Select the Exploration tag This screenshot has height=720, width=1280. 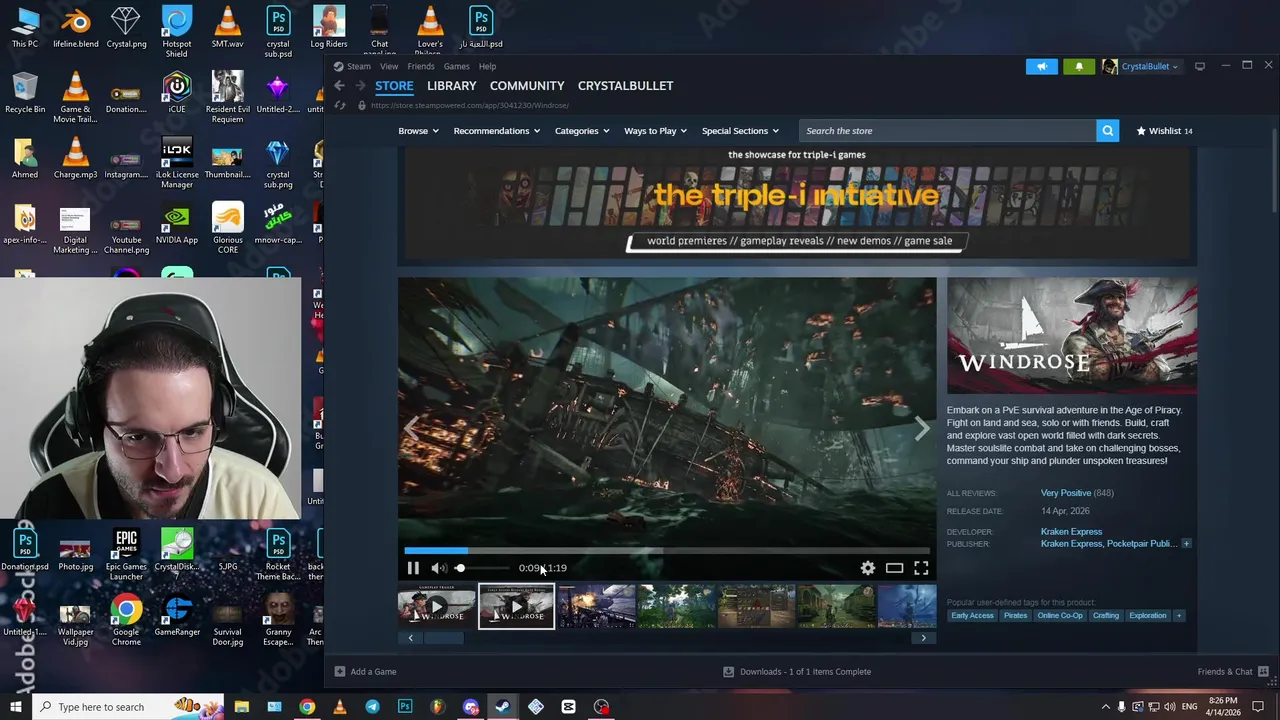tap(1147, 616)
